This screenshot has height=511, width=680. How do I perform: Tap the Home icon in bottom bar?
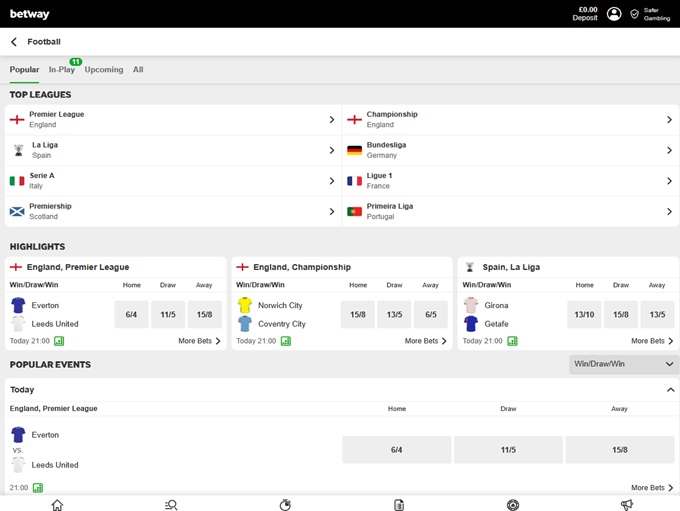click(x=57, y=505)
